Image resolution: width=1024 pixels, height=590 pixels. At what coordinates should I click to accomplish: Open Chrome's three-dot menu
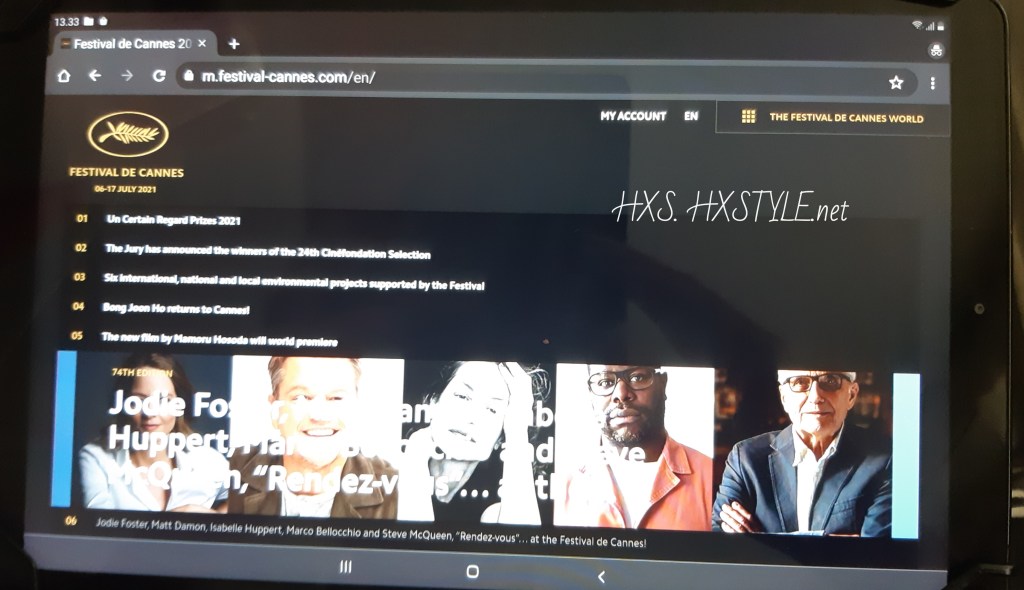(932, 83)
